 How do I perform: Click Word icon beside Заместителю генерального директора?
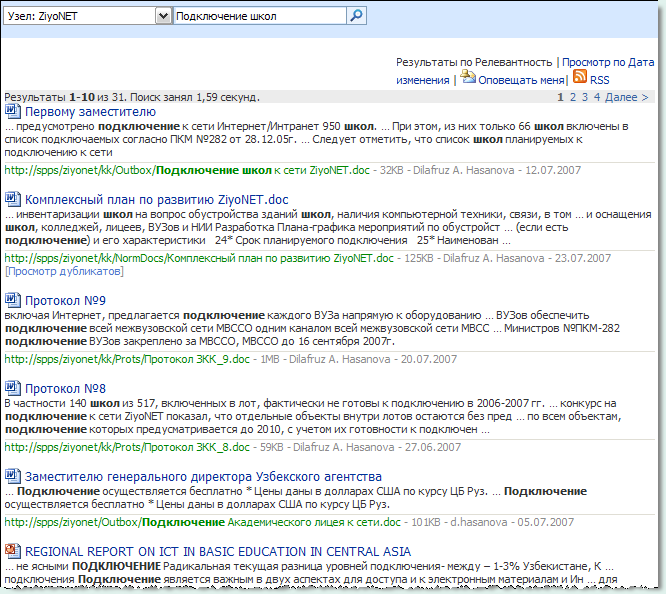tap(12, 476)
